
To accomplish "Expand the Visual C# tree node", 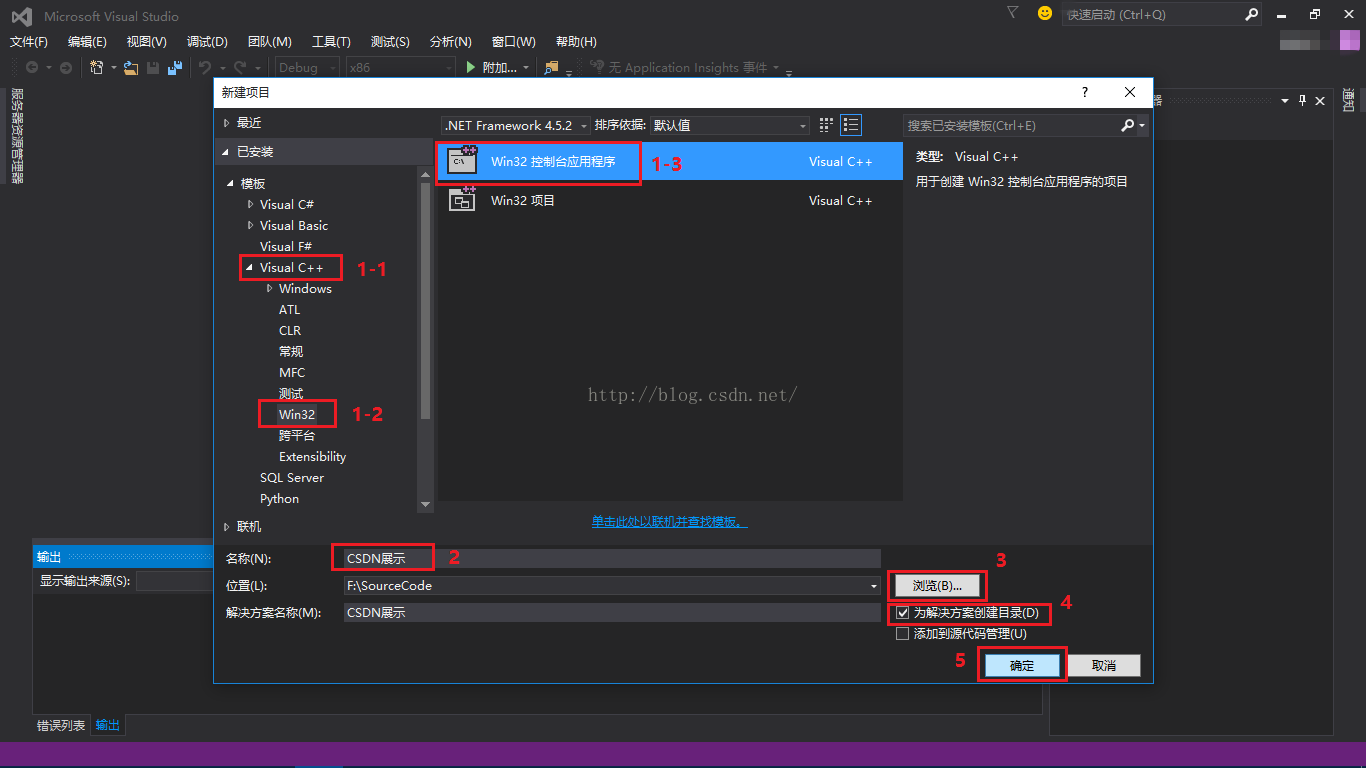I will point(251,204).
